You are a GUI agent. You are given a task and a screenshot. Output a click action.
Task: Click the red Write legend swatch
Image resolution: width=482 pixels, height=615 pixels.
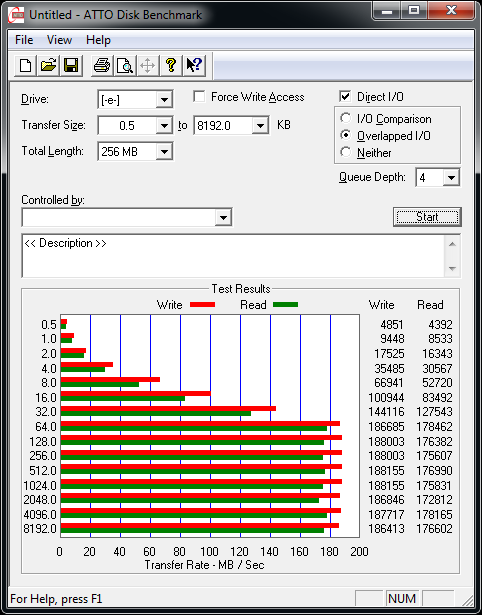[202, 305]
